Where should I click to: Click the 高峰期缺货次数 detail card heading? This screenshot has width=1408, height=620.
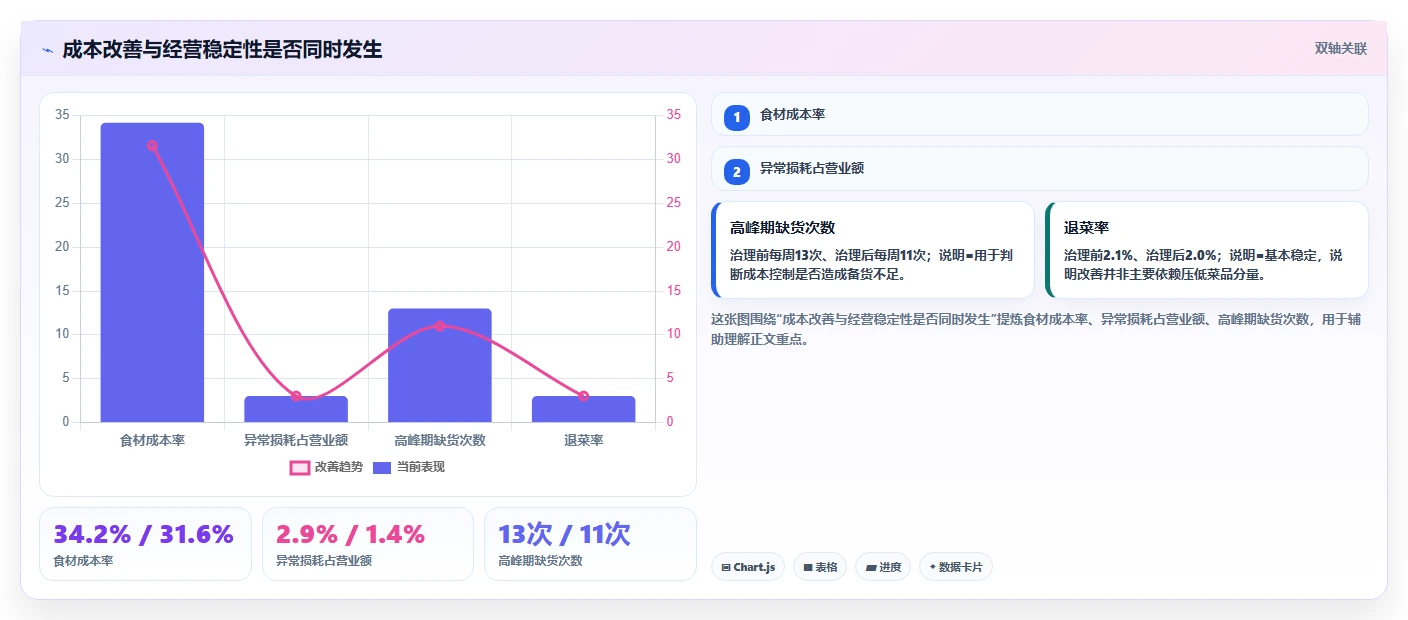pyautogui.click(x=782, y=228)
